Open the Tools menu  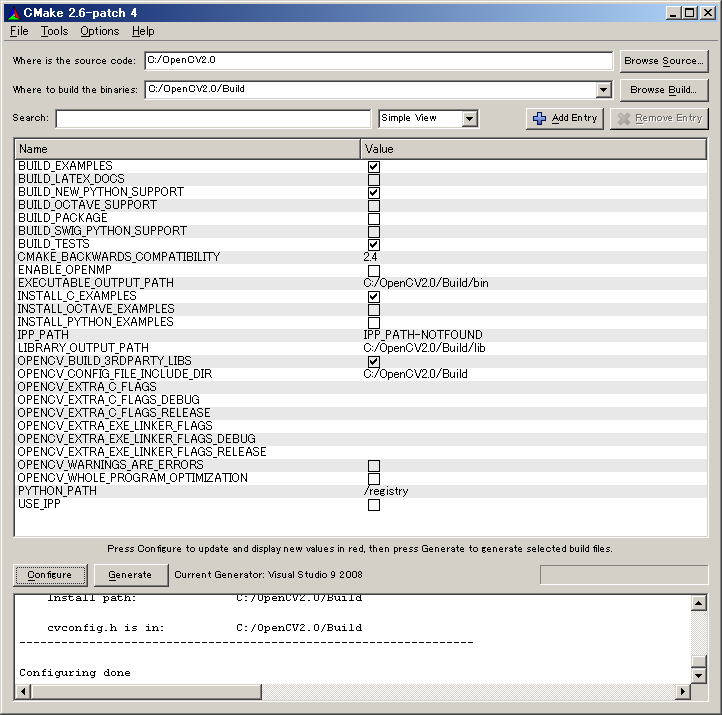[54, 31]
